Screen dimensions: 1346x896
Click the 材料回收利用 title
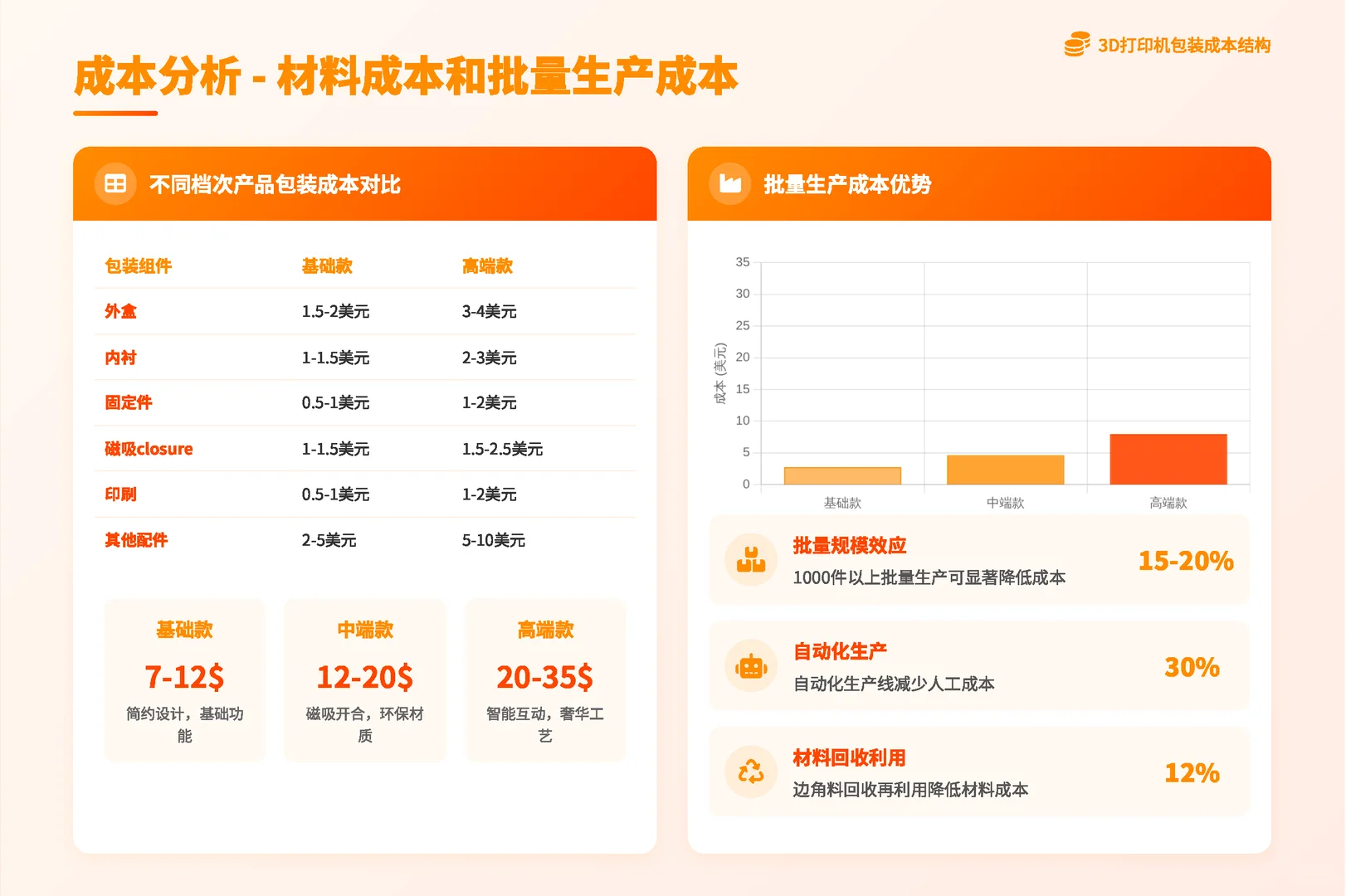coord(849,758)
